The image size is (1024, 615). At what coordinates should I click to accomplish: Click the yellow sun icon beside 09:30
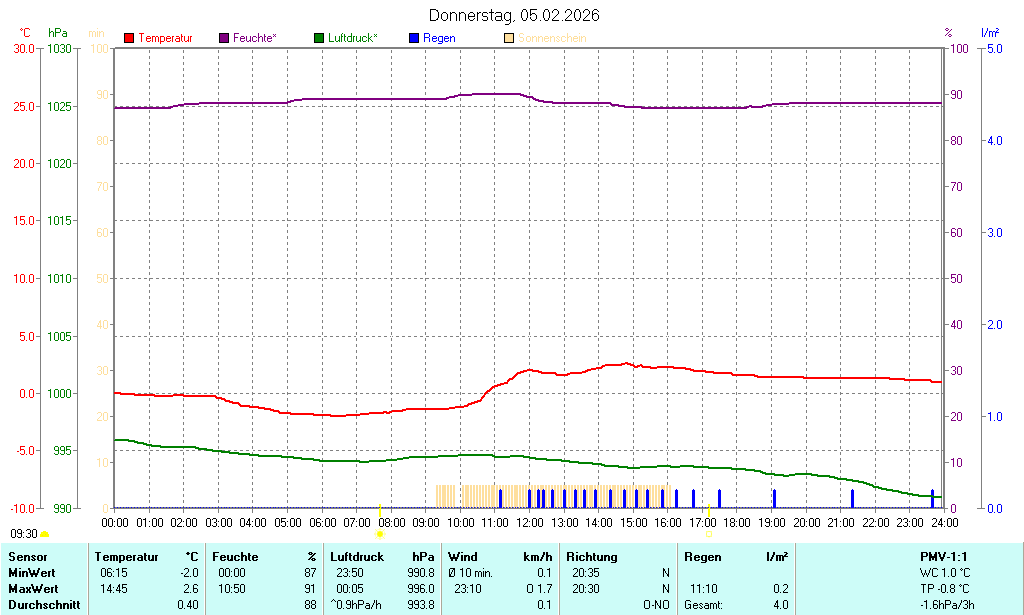(44, 535)
